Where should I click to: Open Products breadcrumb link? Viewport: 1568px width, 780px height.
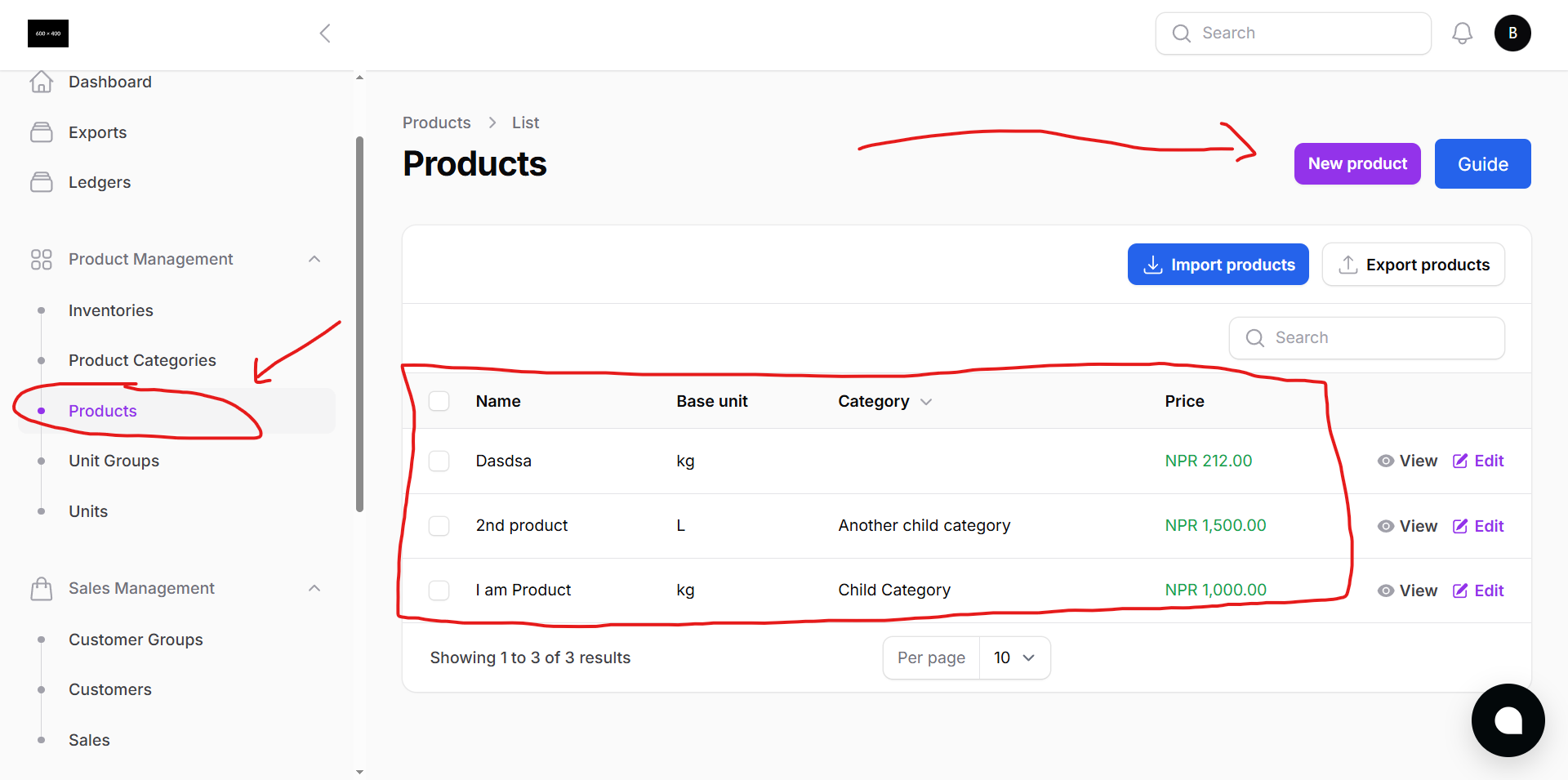point(436,123)
